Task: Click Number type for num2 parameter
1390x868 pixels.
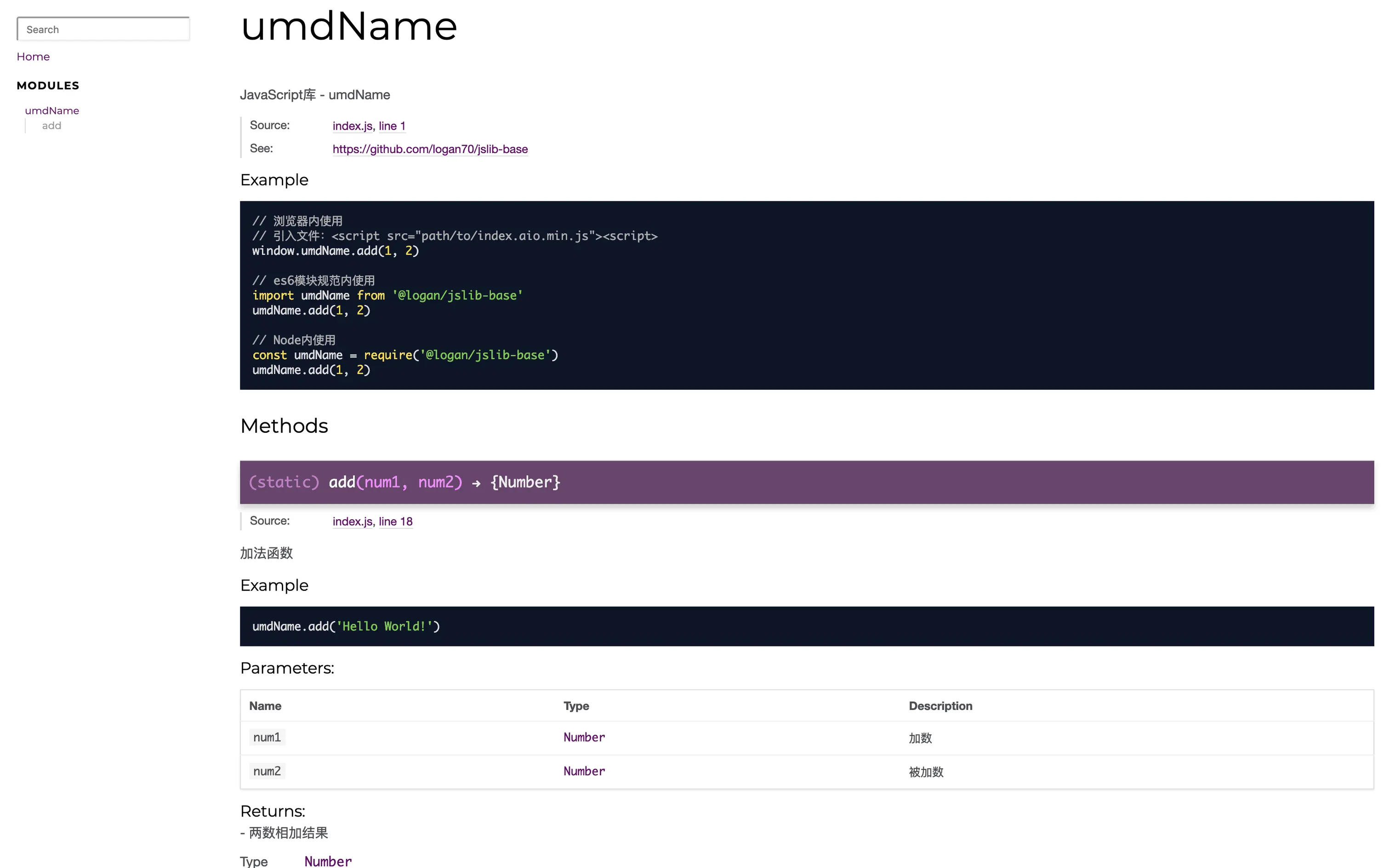Action: (584, 772)
